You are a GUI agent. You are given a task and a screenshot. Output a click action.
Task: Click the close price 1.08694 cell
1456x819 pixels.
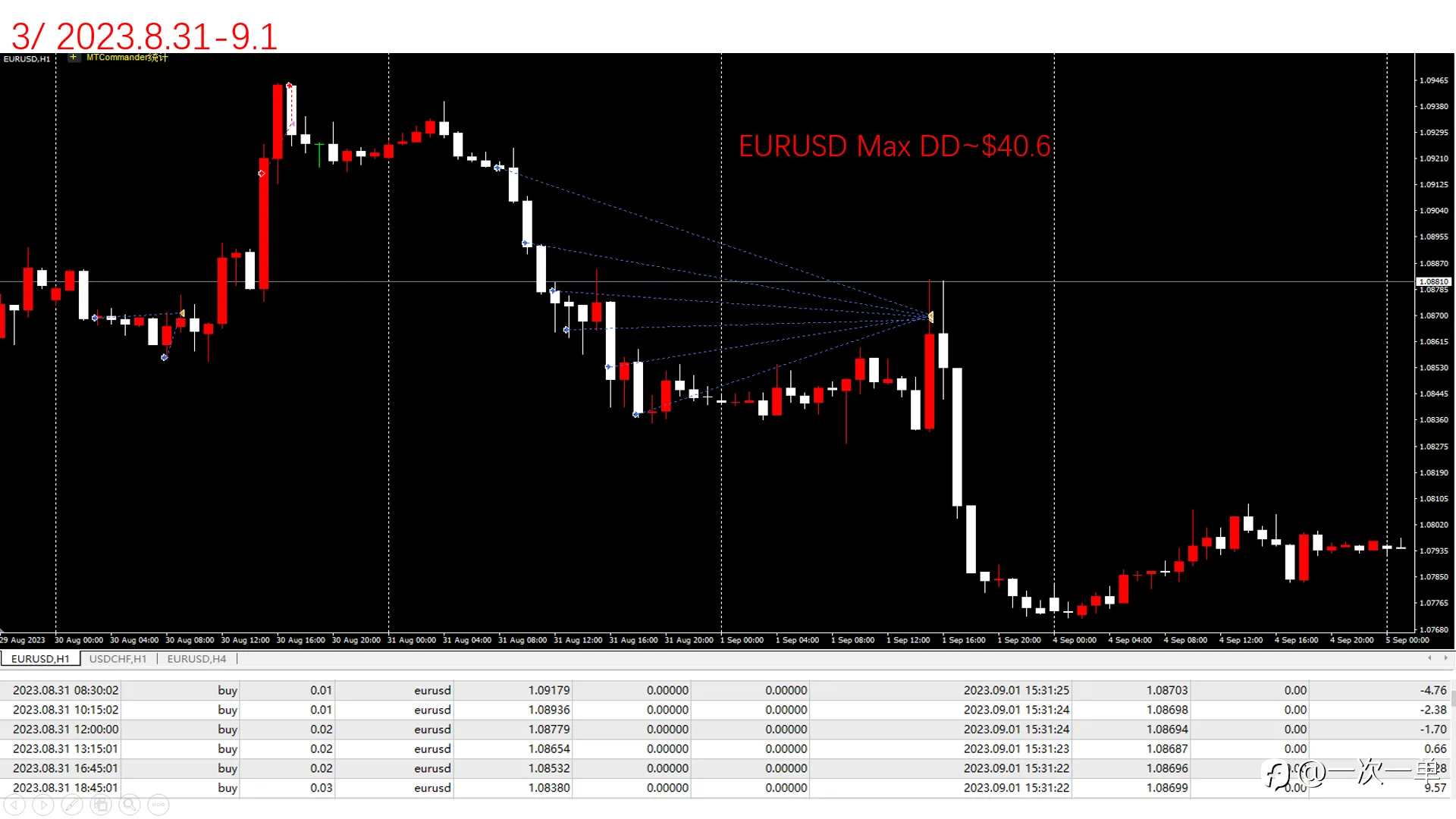coord(1167,729)
